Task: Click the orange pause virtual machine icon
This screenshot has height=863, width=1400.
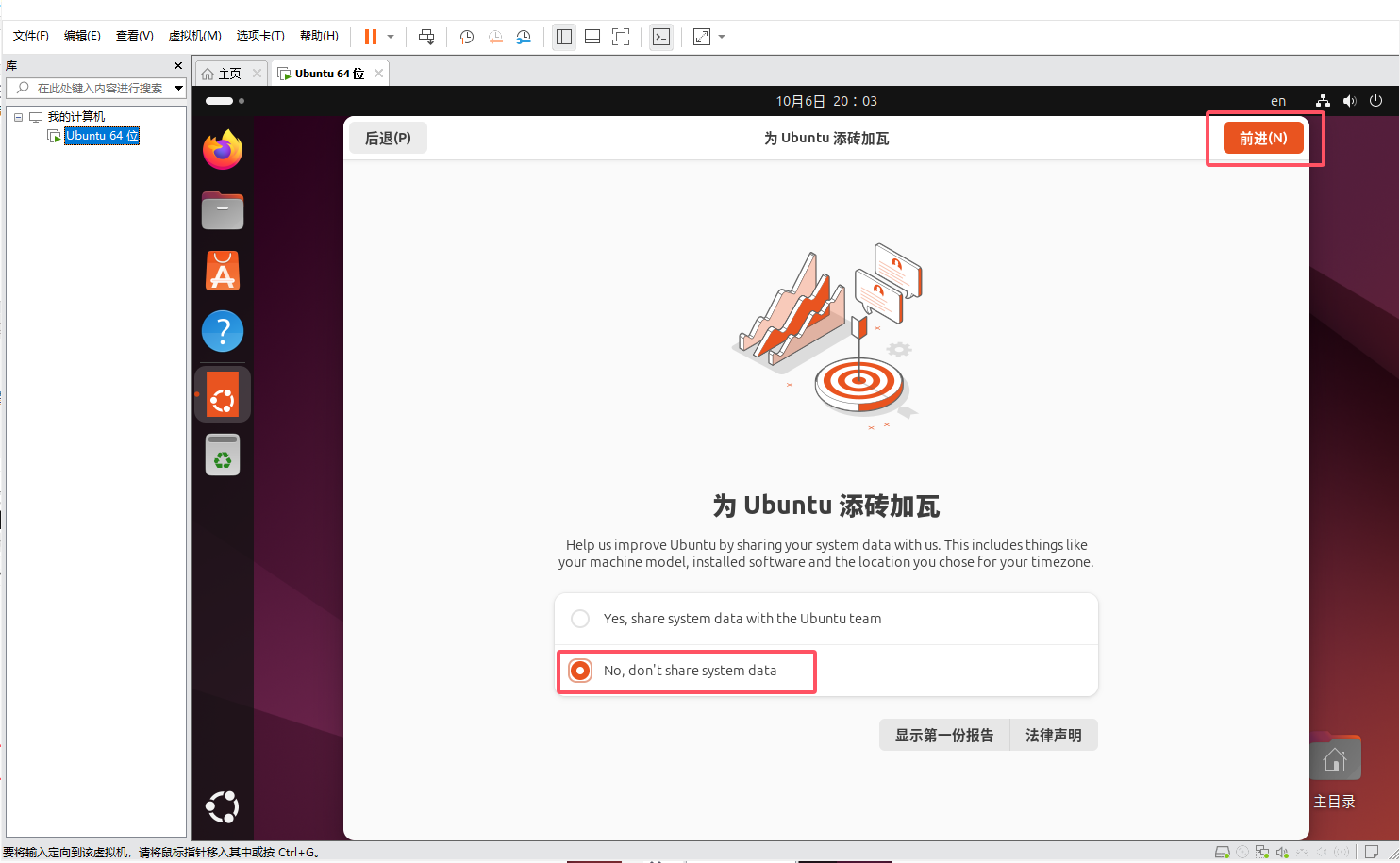Action: (x=371, y=37)
